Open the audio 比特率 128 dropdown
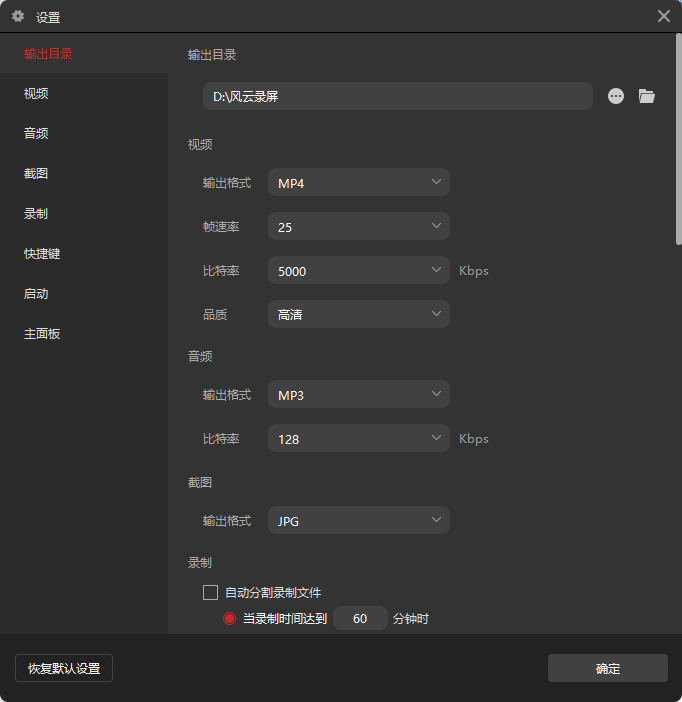The image size is (682, 702). 359,438
